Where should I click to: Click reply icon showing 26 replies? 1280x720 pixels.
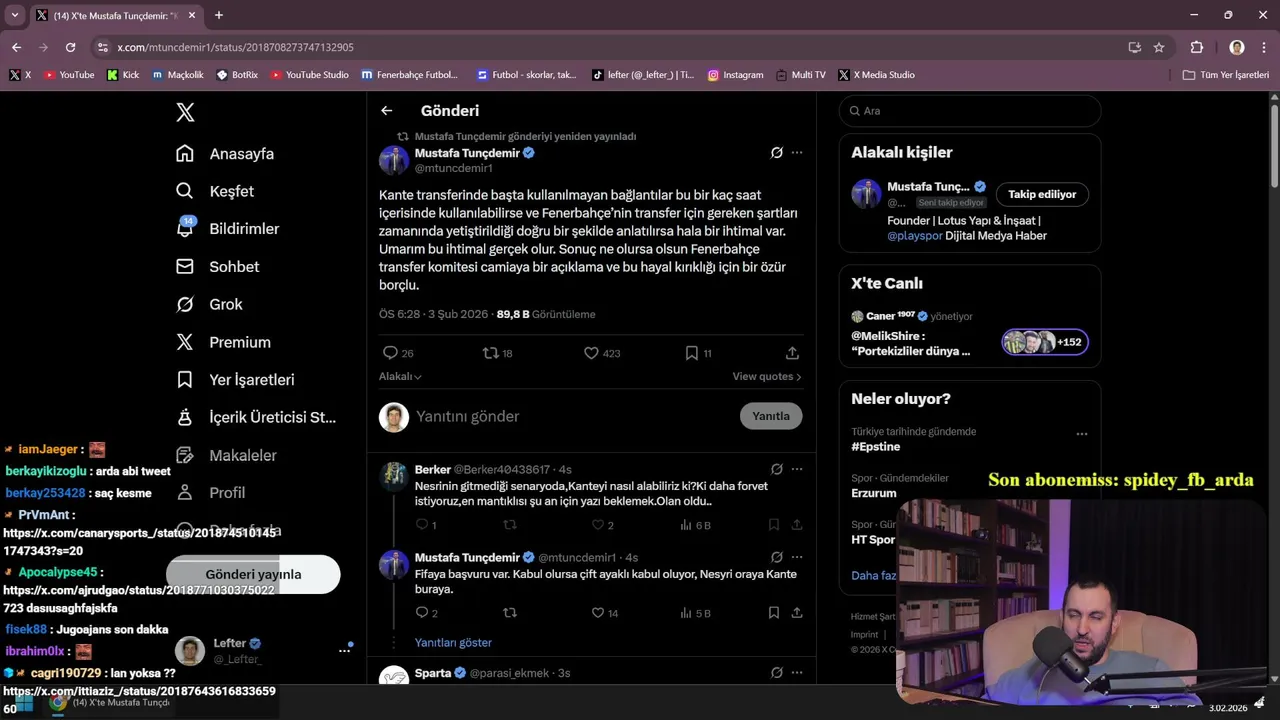pyautogui.click(x=390, y=353)
